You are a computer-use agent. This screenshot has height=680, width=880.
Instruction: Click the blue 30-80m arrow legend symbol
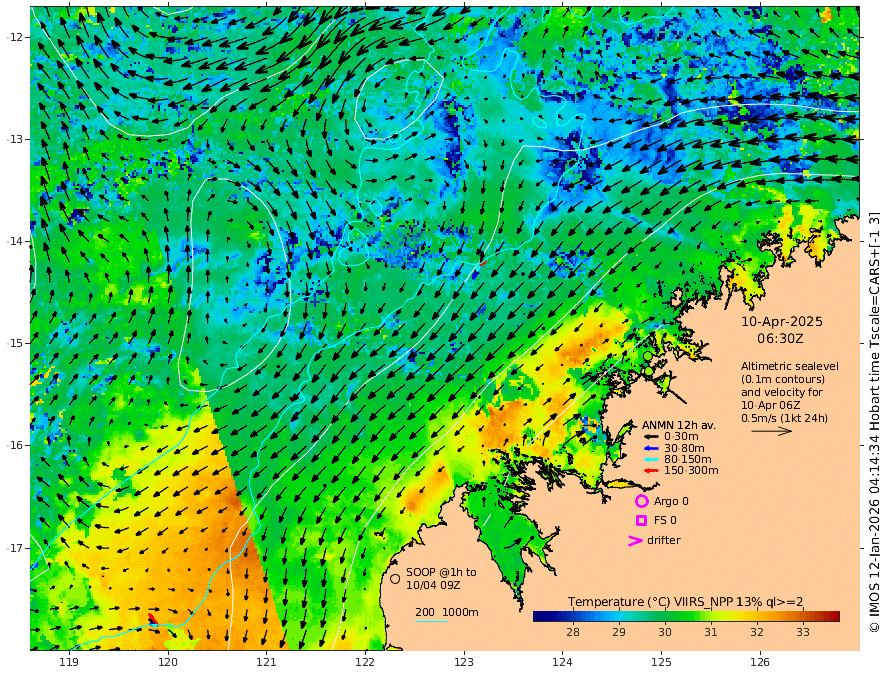651,448
